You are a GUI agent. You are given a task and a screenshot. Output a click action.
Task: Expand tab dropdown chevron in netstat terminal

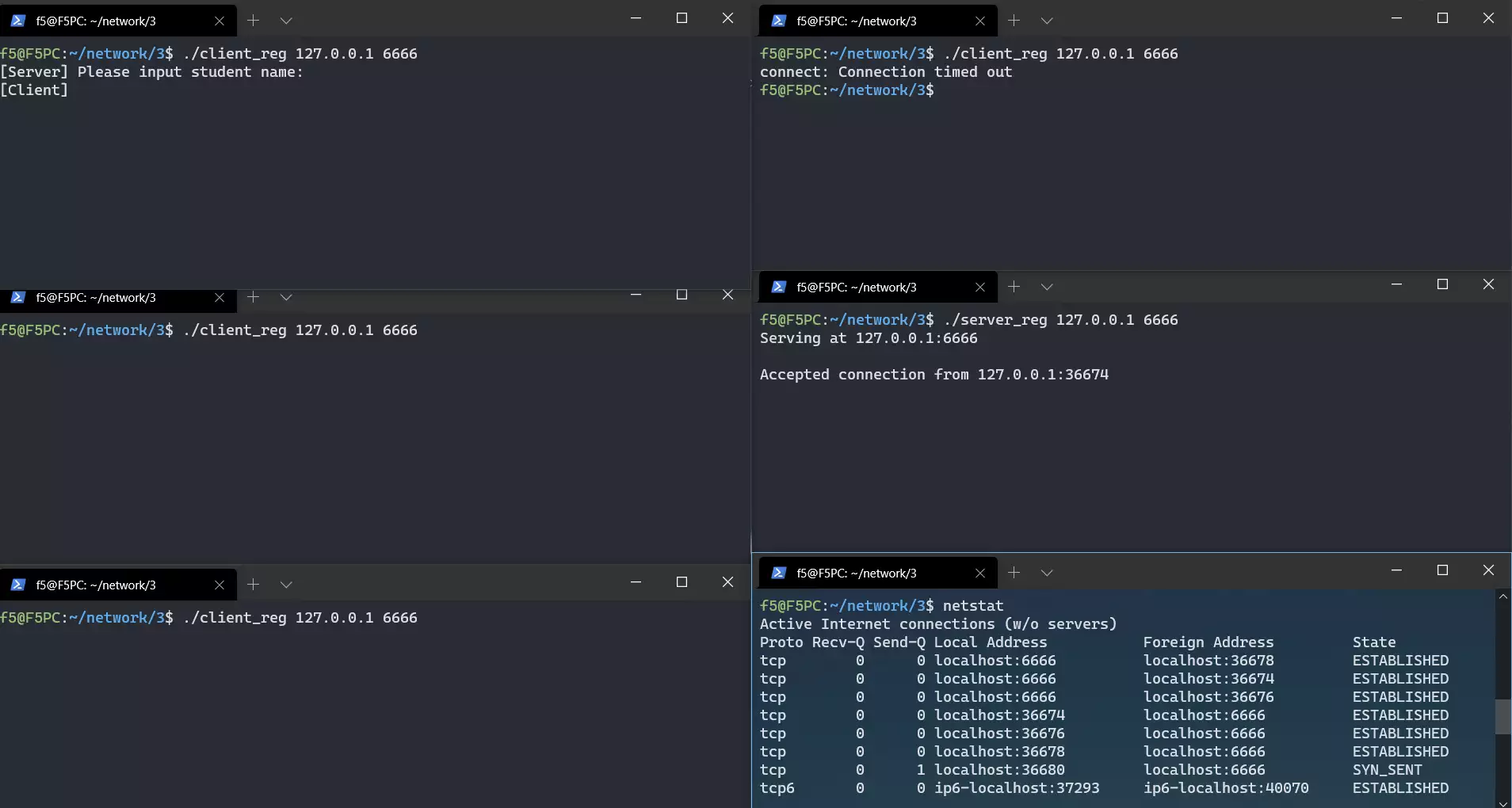(1047, 573)
